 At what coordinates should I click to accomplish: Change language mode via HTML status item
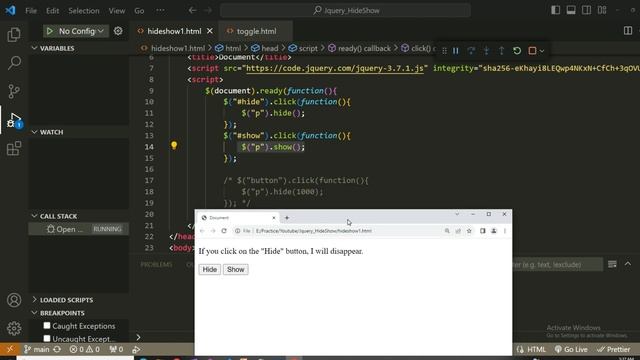point(536,349)
